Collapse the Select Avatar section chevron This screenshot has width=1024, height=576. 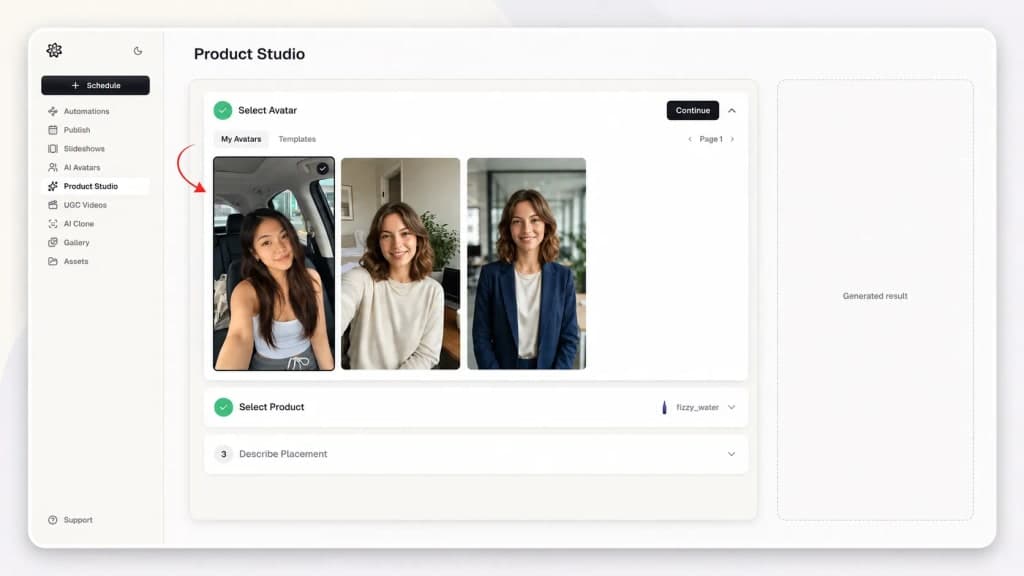732,110
